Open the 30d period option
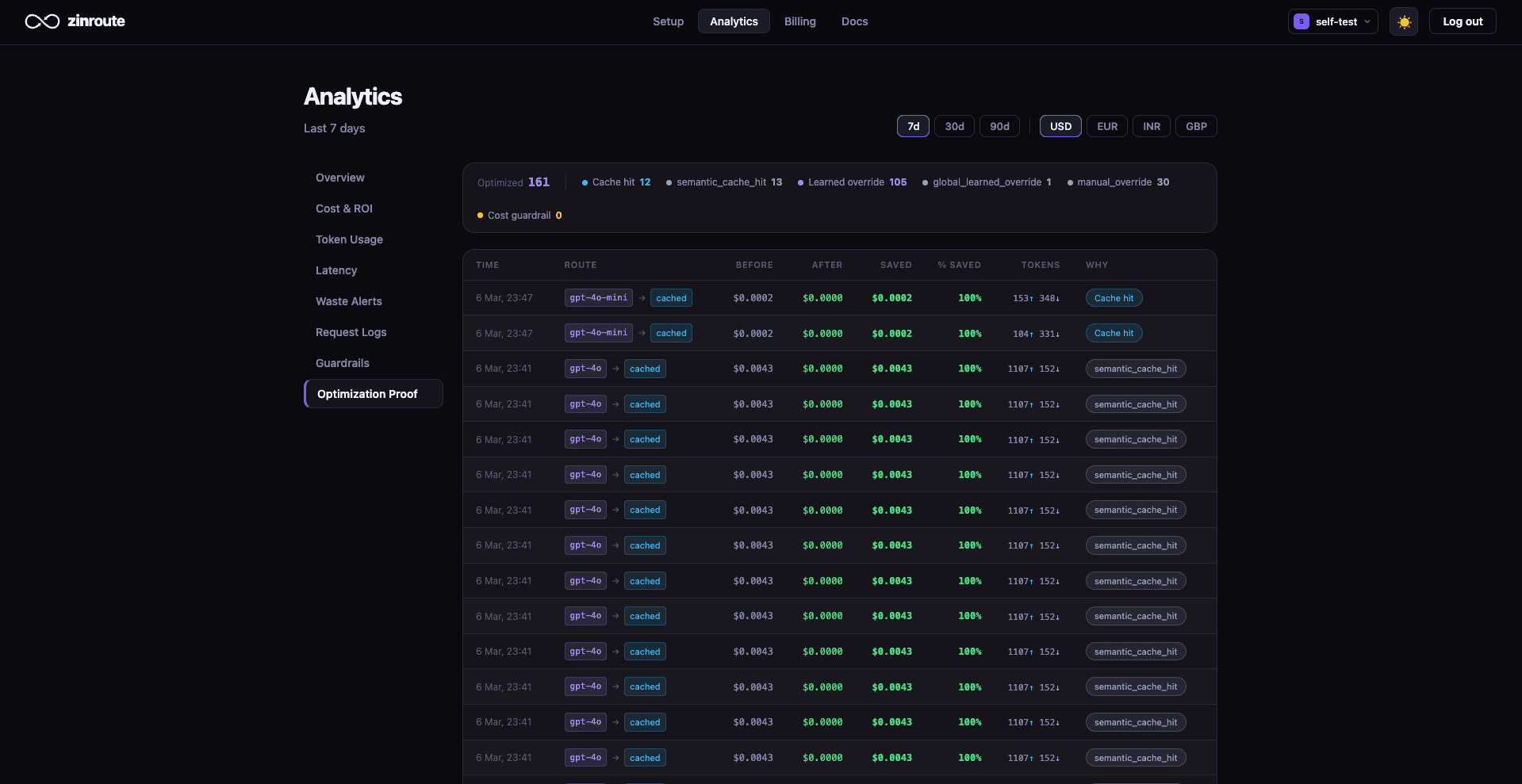Viewport: 1522px width, 784px height. 954,126
